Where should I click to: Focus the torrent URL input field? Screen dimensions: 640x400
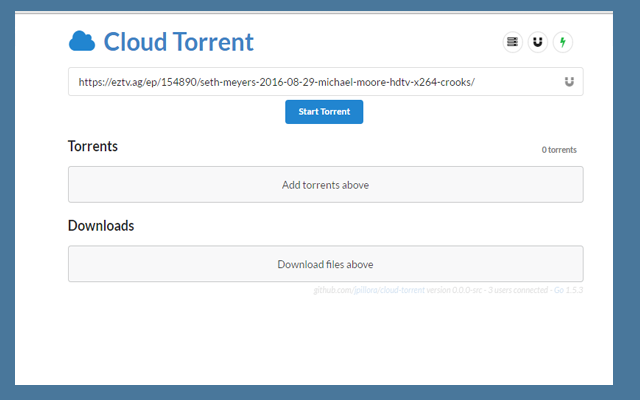[326, 82]
